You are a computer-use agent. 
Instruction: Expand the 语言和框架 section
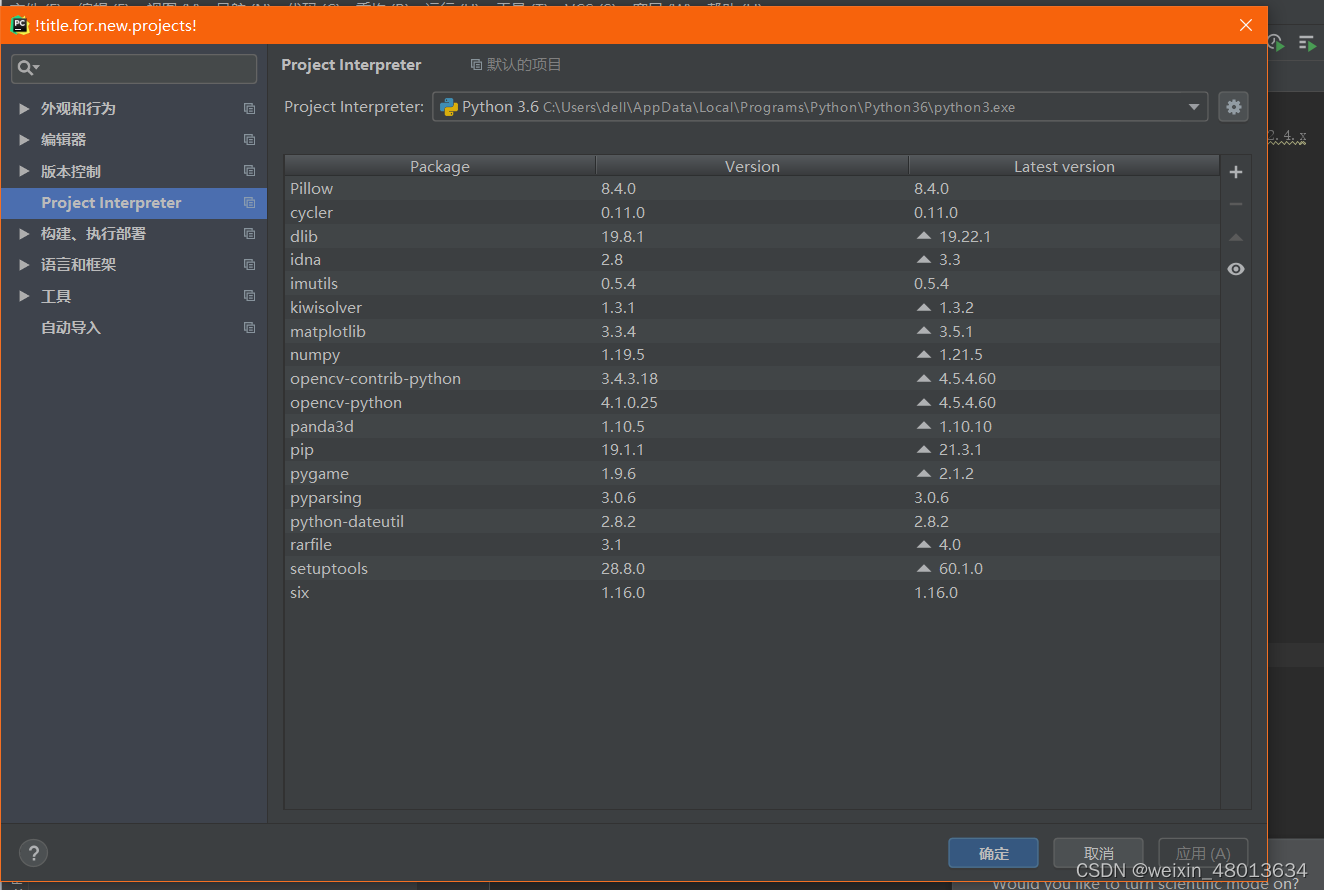coord(24,265)
